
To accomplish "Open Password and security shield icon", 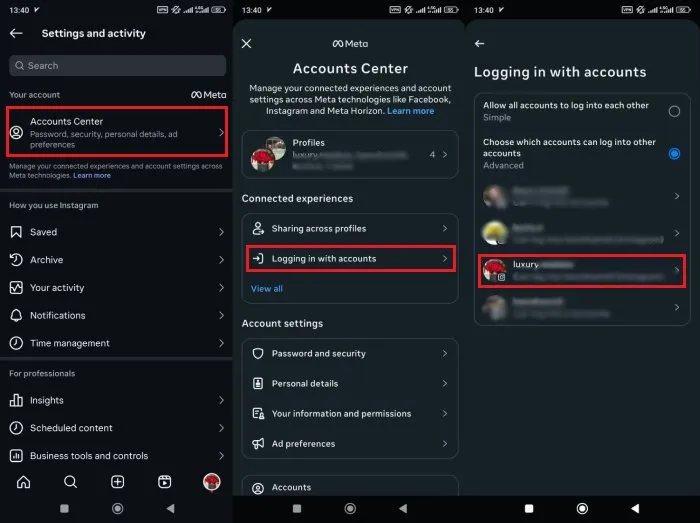I will [258, 353].
